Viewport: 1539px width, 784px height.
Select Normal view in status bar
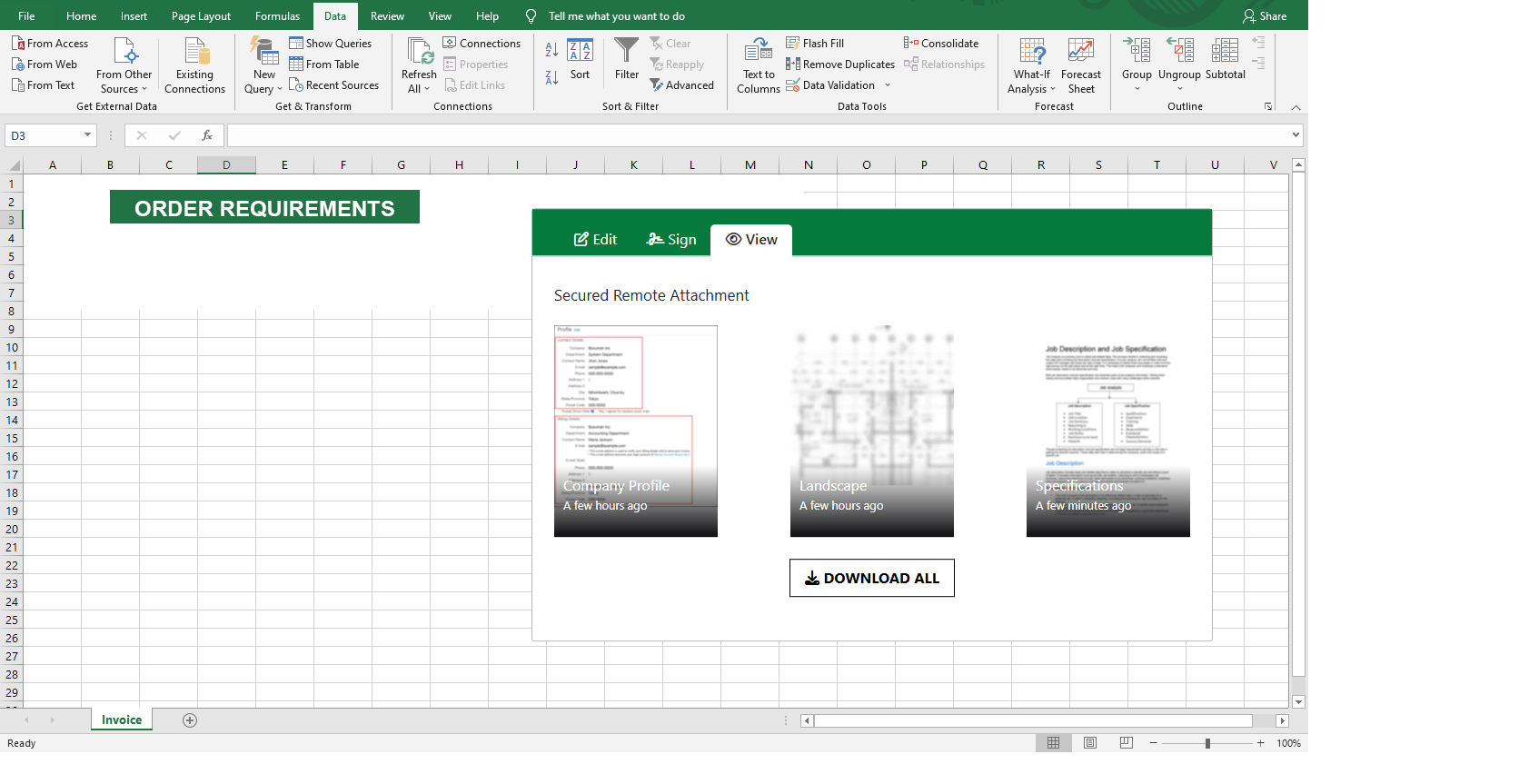1053,743
